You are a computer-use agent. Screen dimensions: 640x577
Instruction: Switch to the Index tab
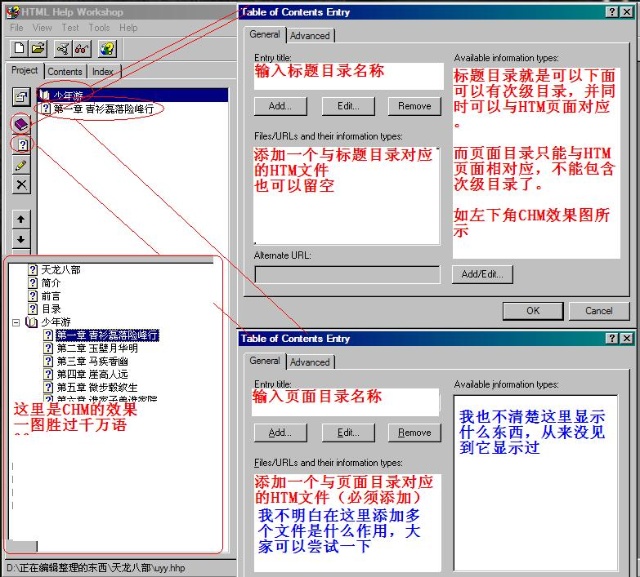(x=103, y=72)
